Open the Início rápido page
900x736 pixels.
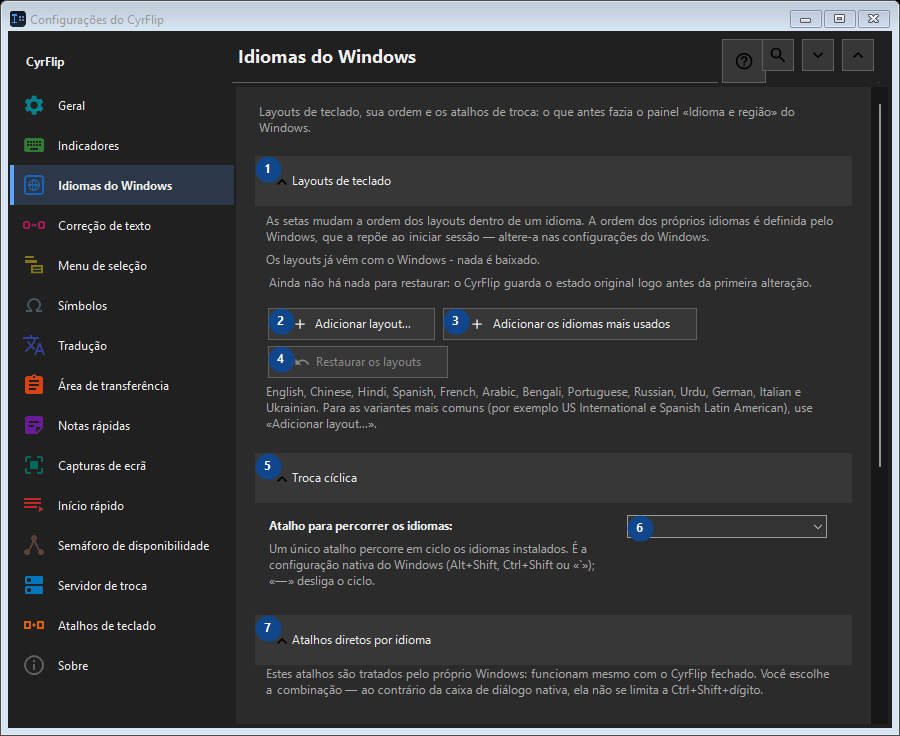click(122, 505)
